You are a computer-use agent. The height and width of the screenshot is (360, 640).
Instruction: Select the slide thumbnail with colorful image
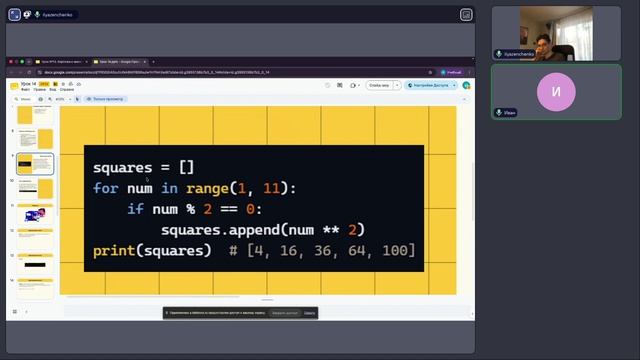coord(35,213)
